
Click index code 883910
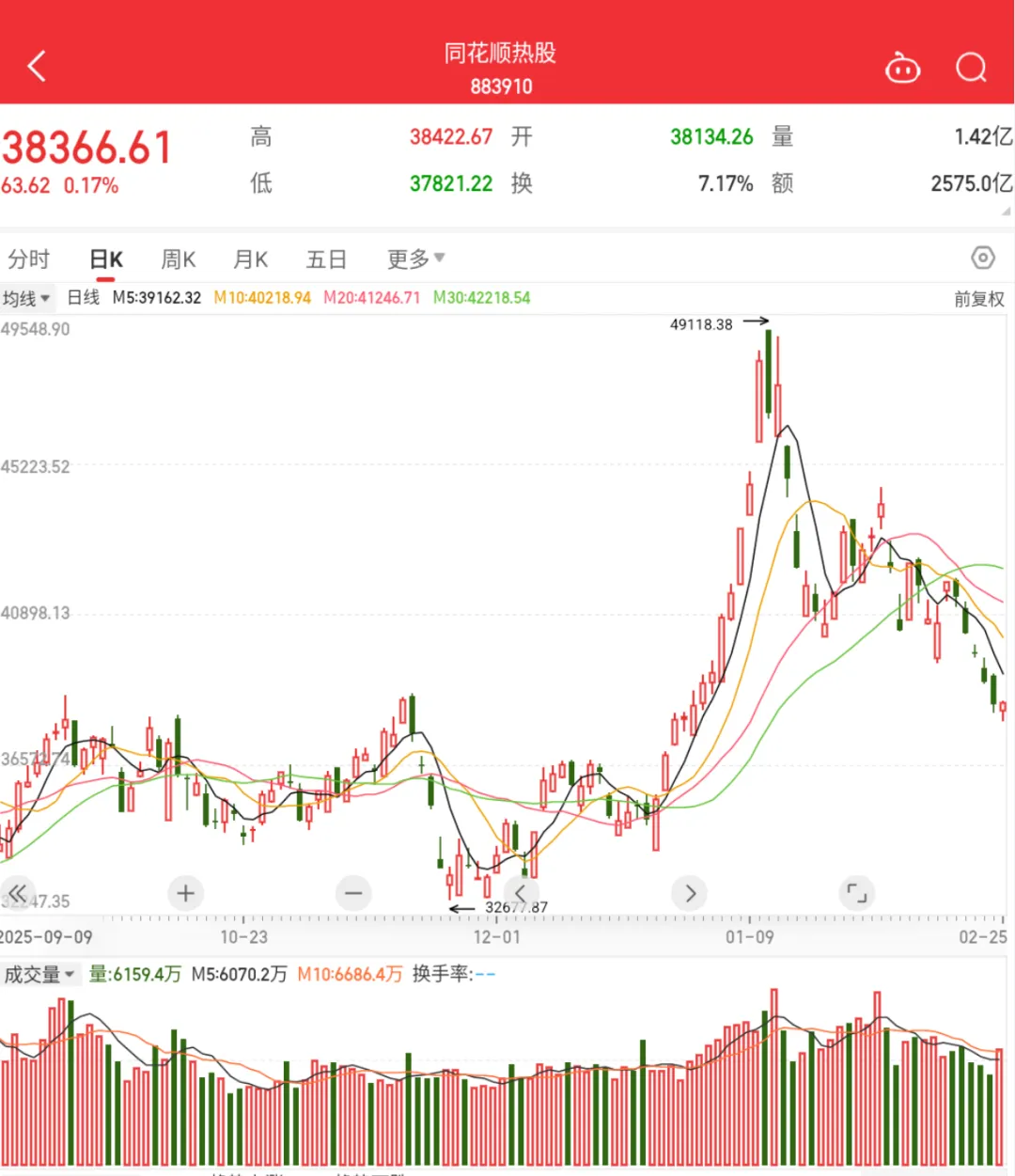point(501,86)
